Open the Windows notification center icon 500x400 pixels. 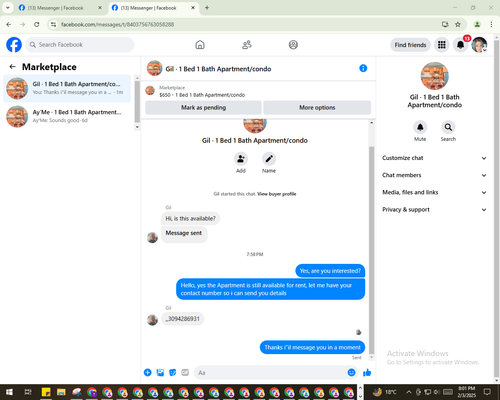pyautogui.click(x=487, y=392)
